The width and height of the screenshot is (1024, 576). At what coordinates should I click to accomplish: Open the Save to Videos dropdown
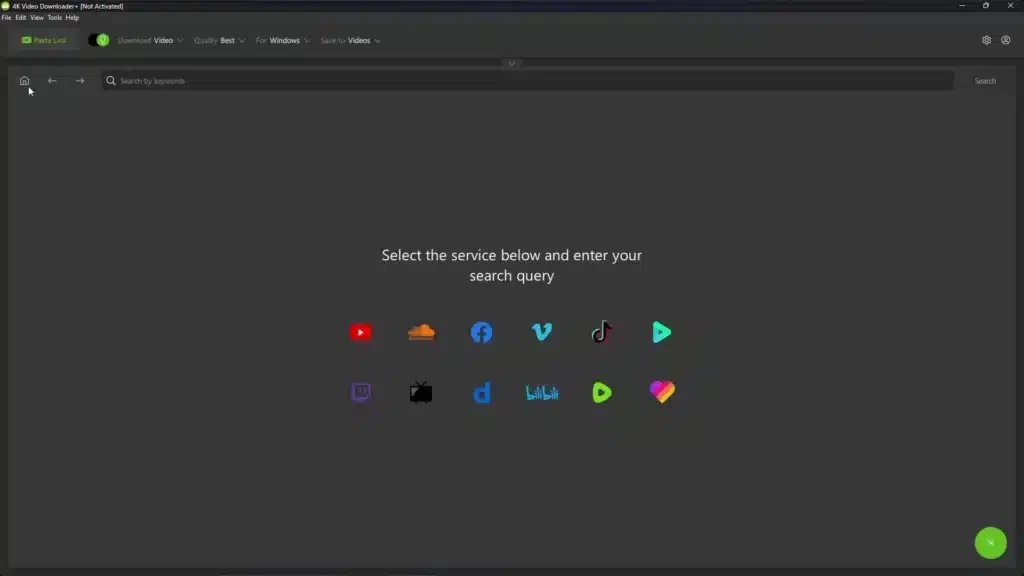[x=350, y=41]
